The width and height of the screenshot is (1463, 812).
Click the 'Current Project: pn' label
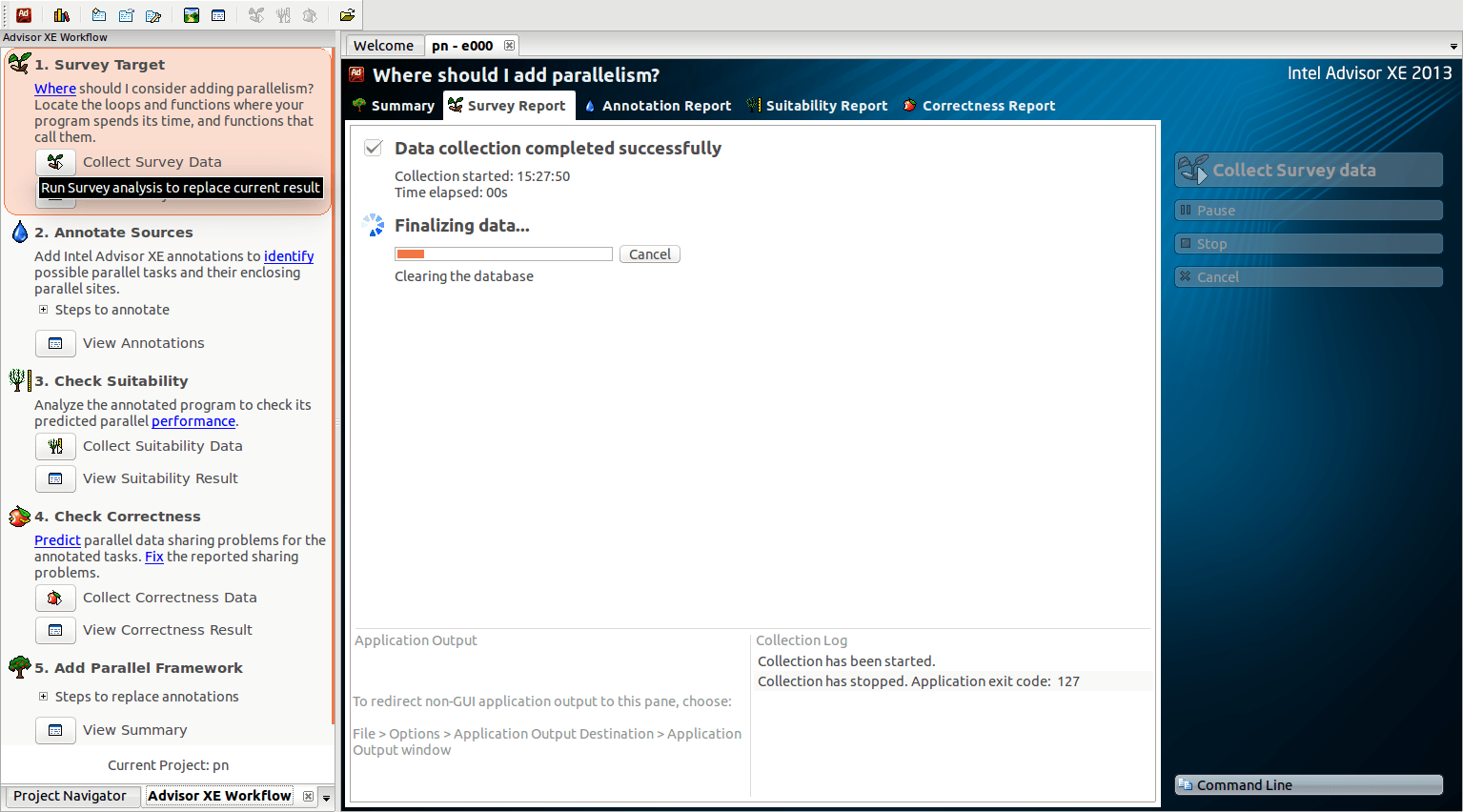[168, 765]
